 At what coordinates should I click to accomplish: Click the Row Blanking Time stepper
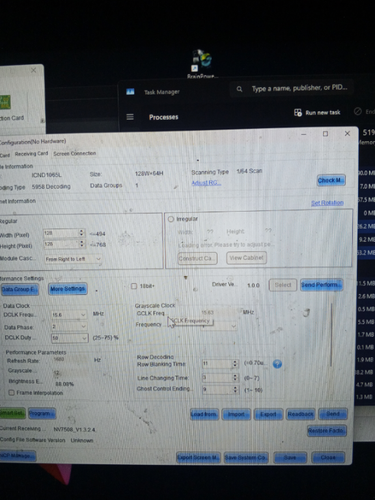(235, 364)
